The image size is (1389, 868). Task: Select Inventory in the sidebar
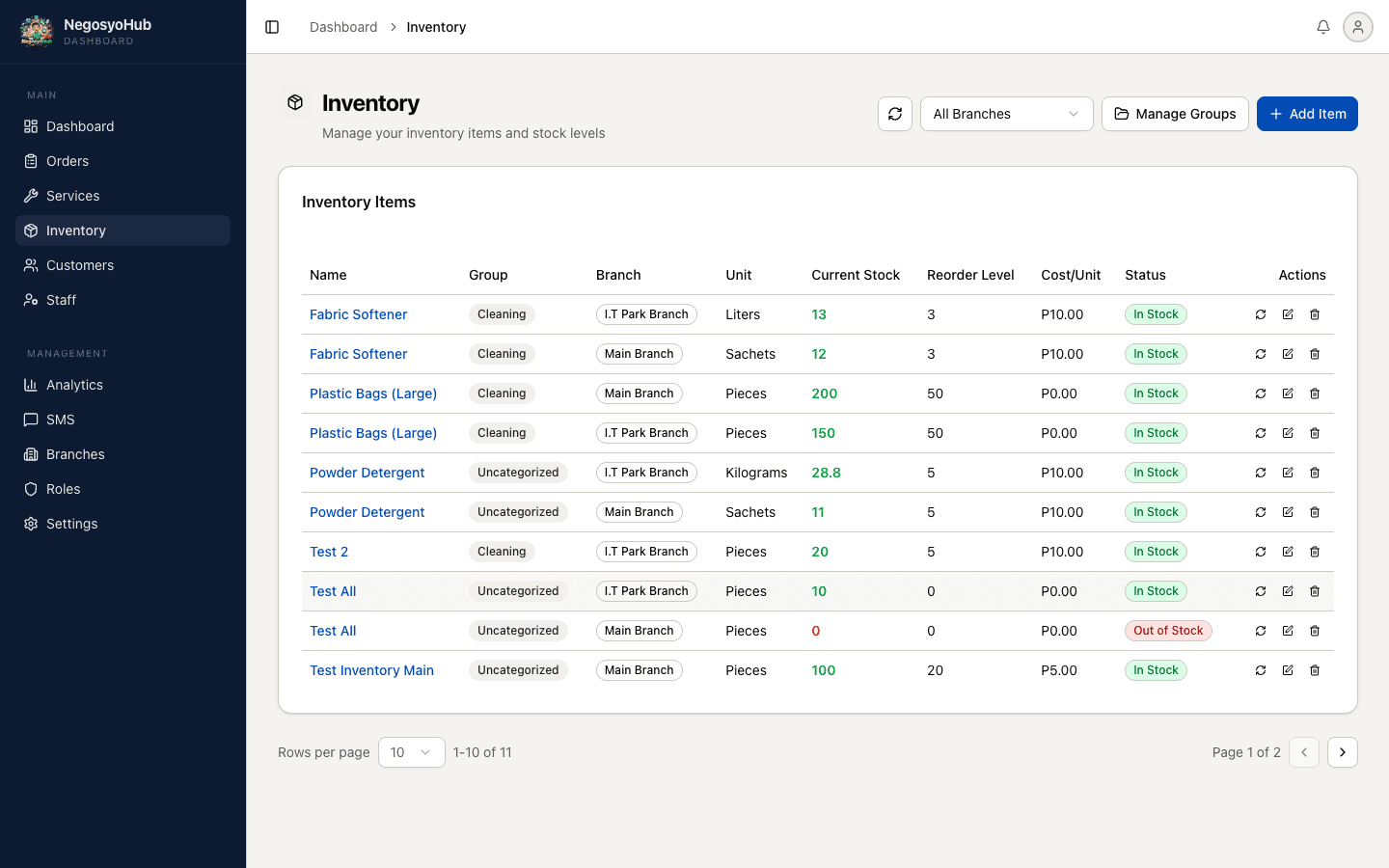click(123, 231)
